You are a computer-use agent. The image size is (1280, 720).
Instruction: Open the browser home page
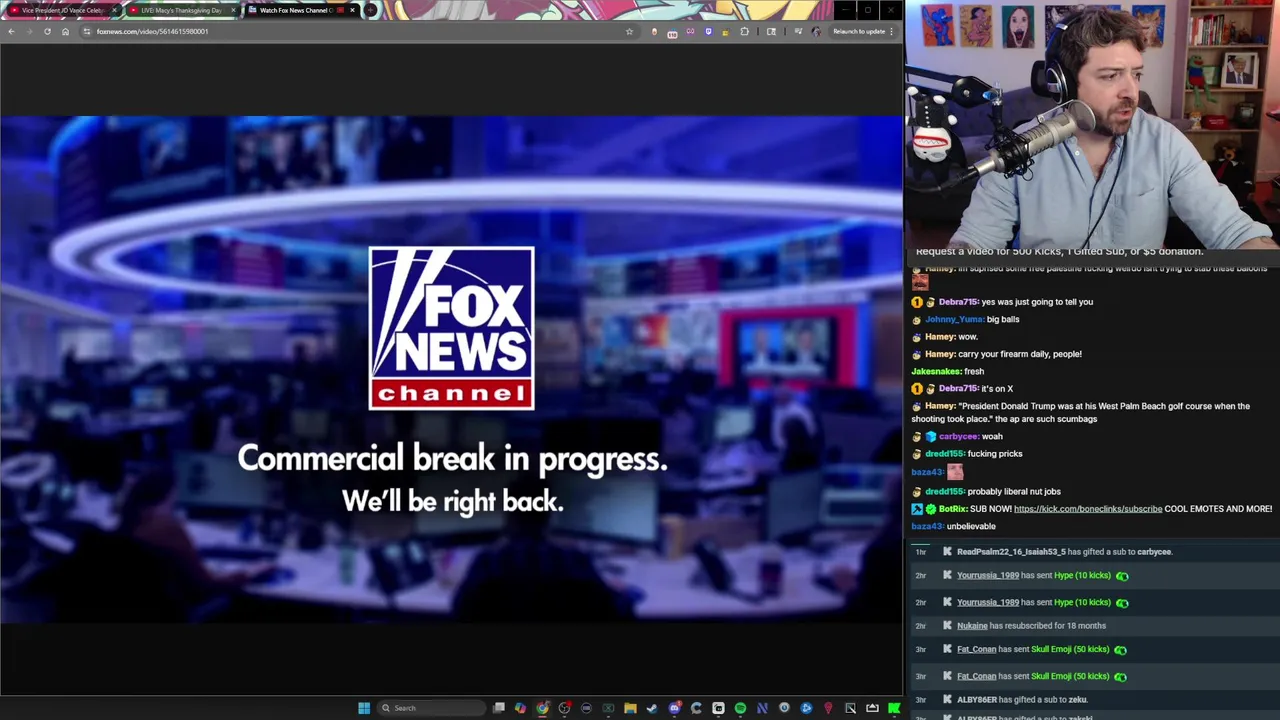pyautogui.click(x=65, y=31)
